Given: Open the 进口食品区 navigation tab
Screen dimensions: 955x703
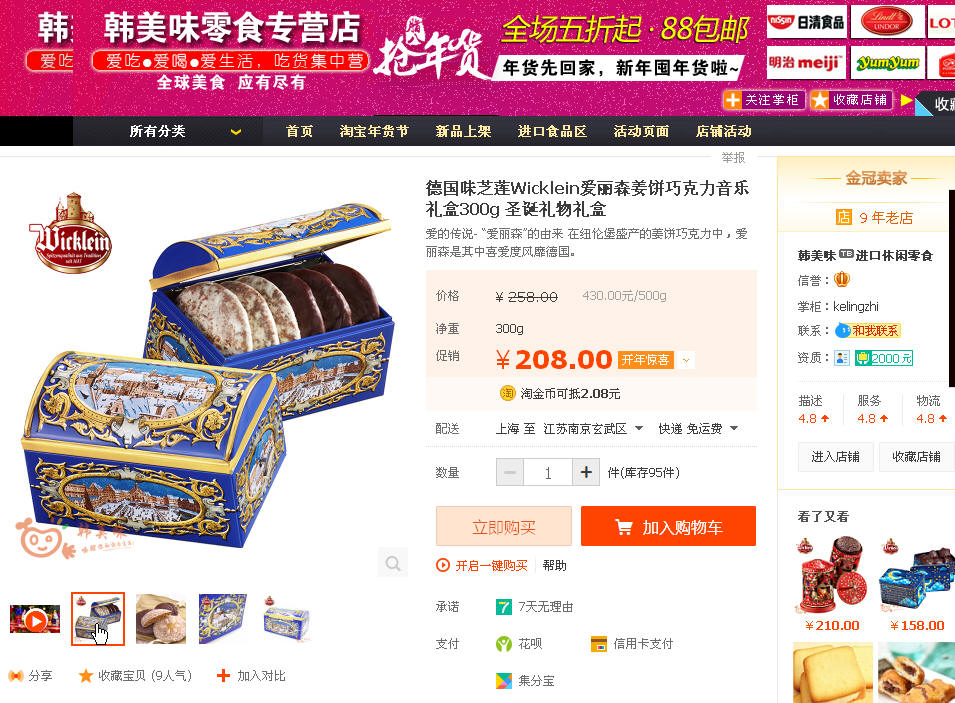Looking at the screenshot, I should (x=552, y=132).
